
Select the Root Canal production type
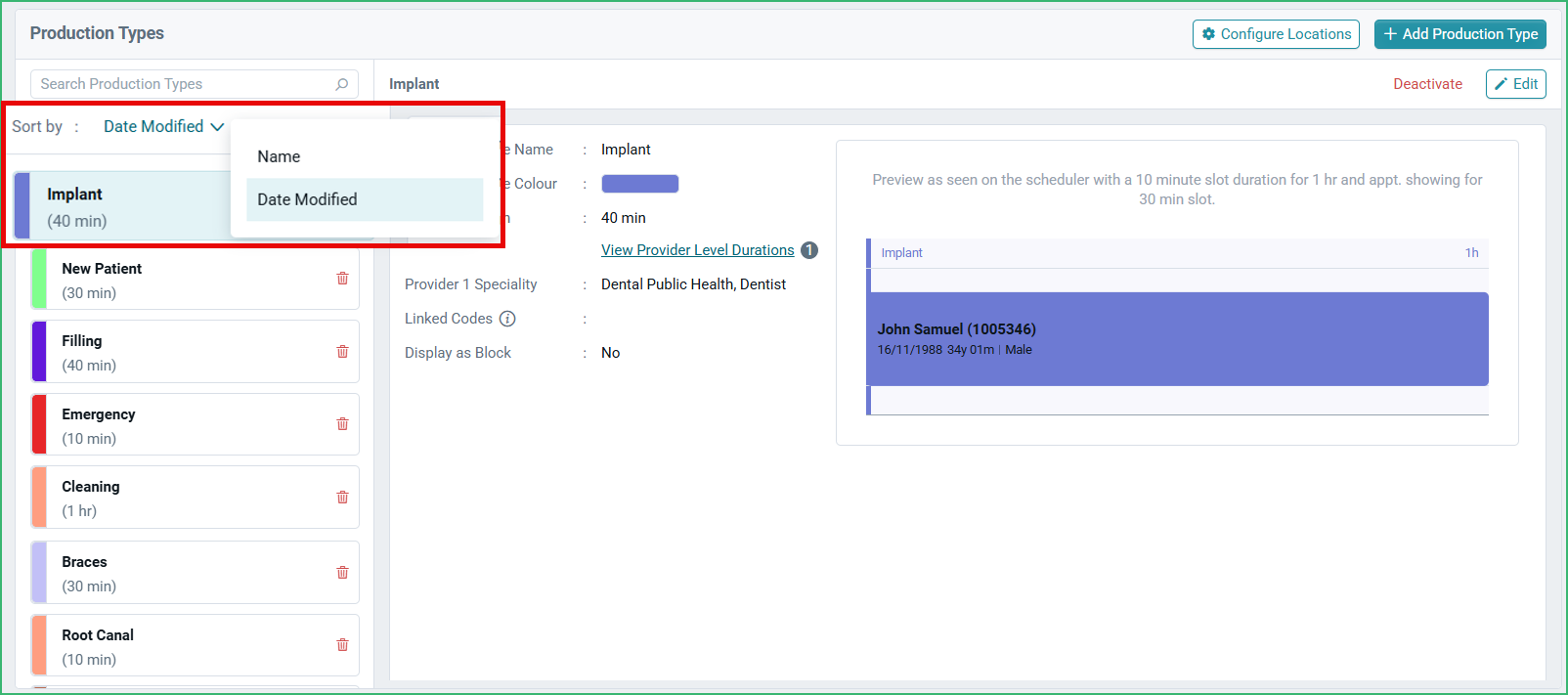pos(195,645)
